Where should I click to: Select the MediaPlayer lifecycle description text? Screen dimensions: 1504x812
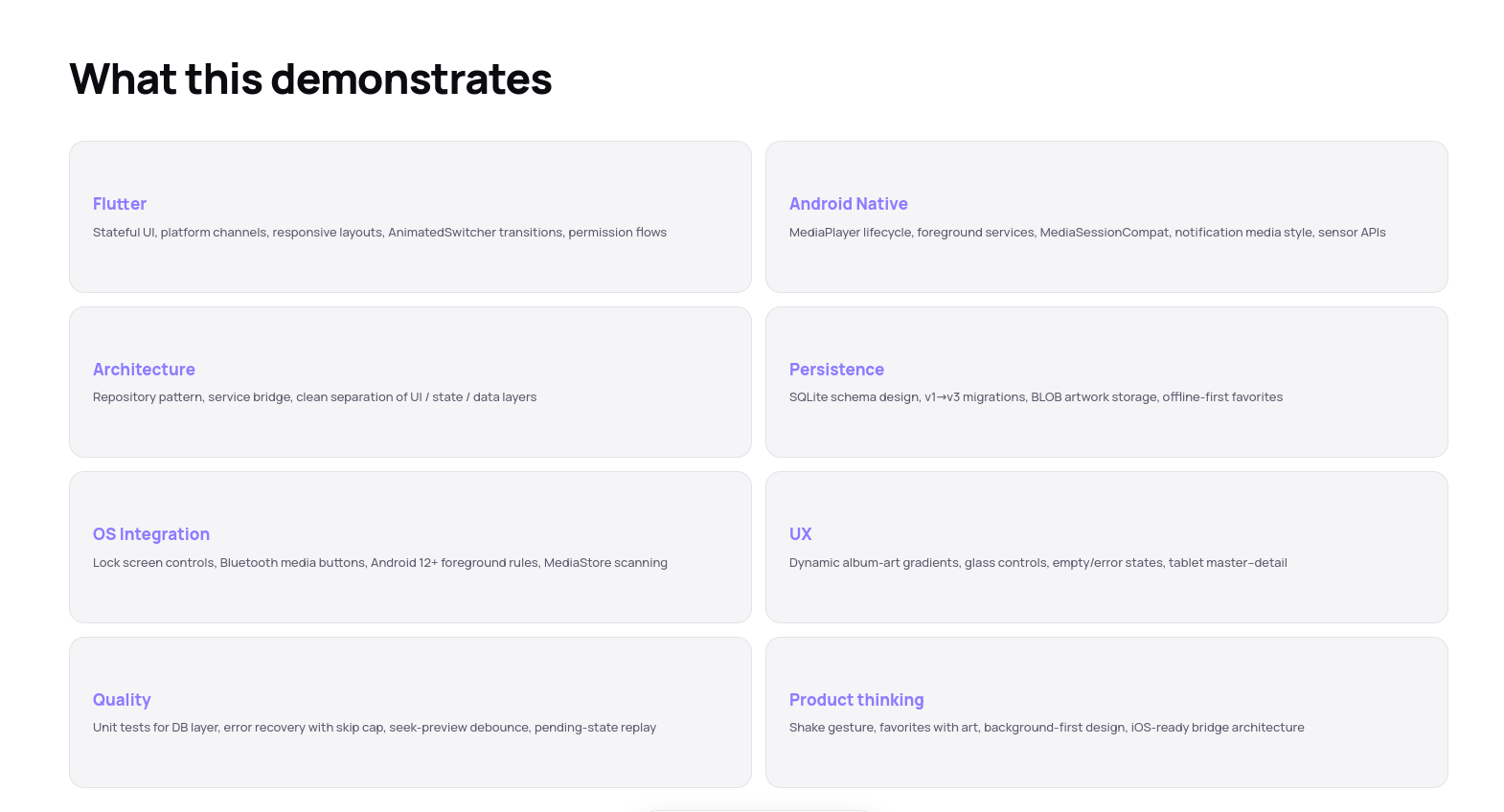1087,232
